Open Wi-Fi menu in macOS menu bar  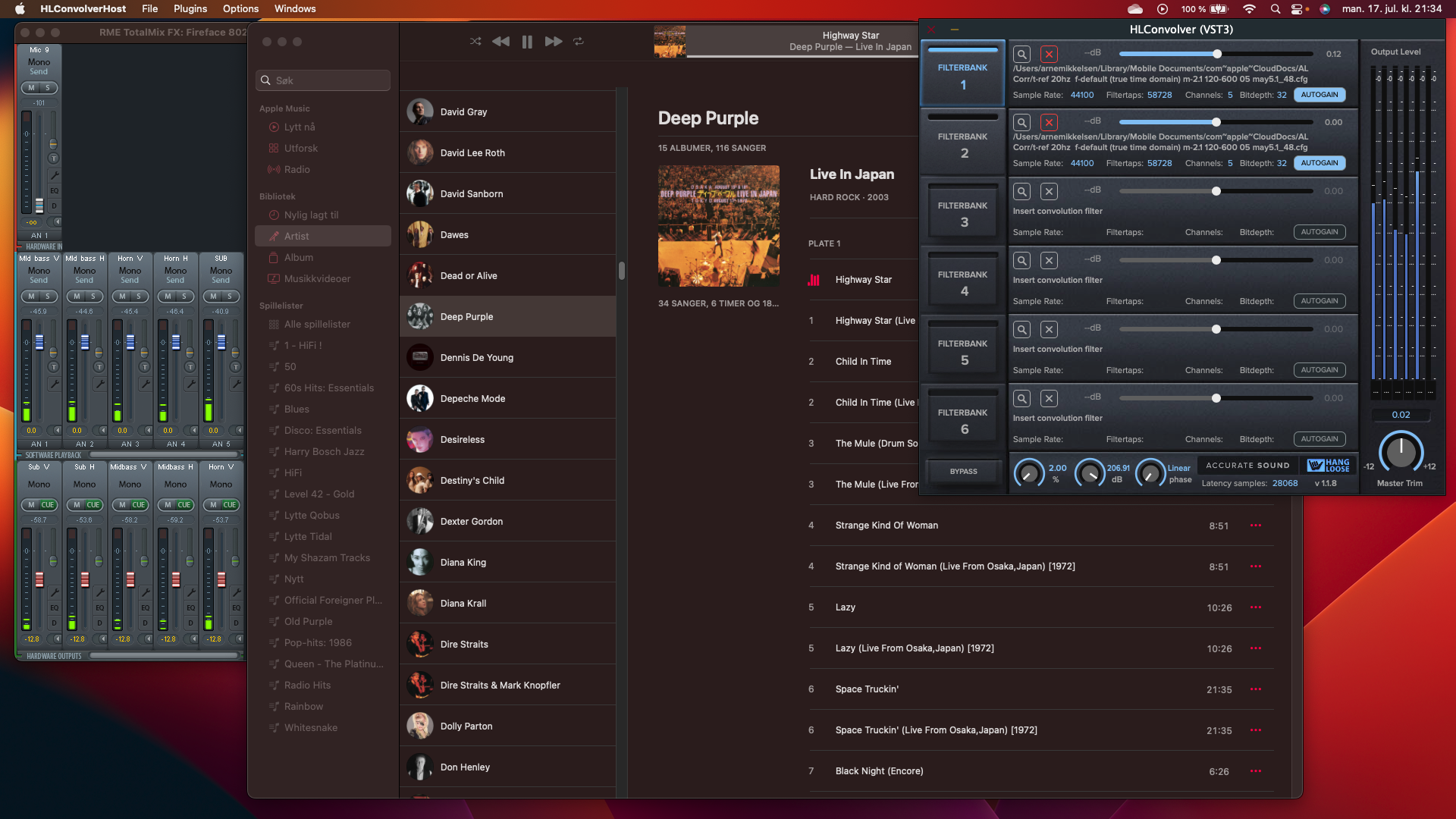[x=1249, y=9]
